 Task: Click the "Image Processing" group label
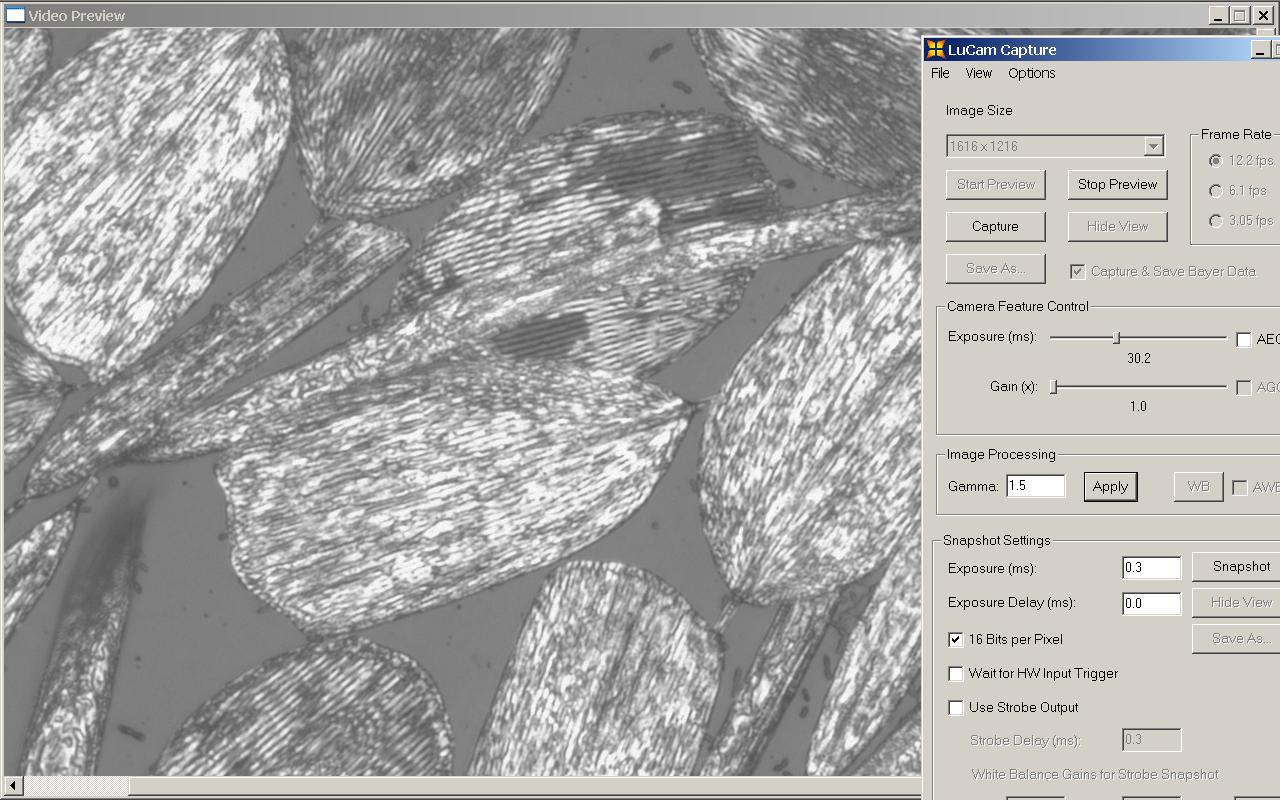[1001, 454]
